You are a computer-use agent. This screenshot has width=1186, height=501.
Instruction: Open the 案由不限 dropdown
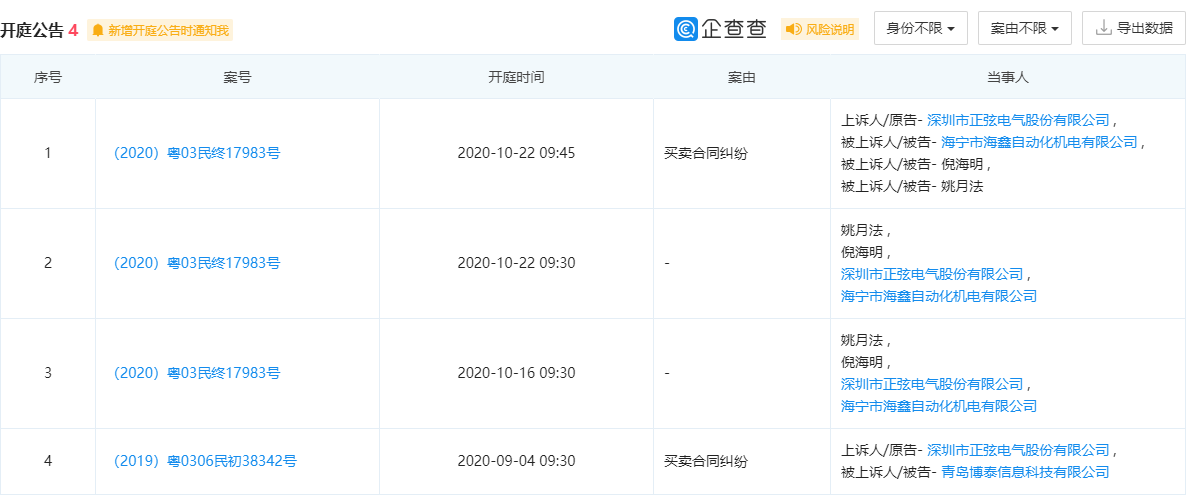point(1025,29)
